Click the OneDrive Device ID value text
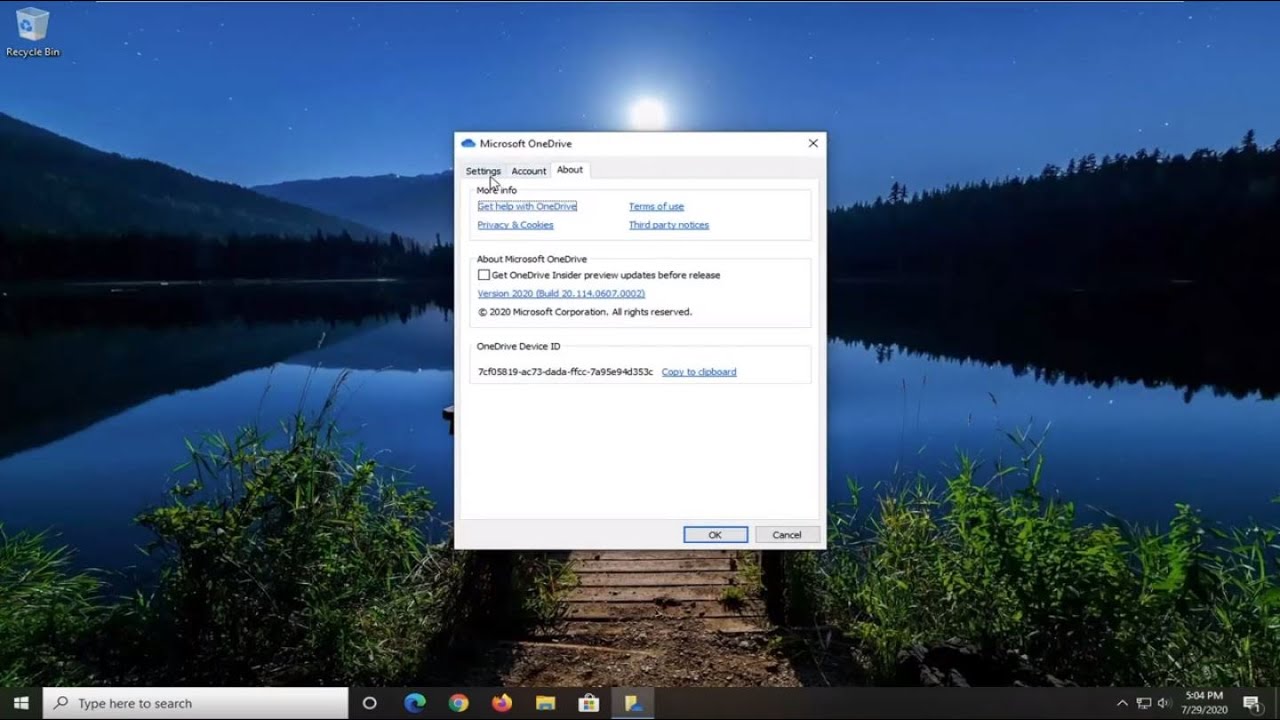Screen dimensions: 1280x720 click(565, 372)
